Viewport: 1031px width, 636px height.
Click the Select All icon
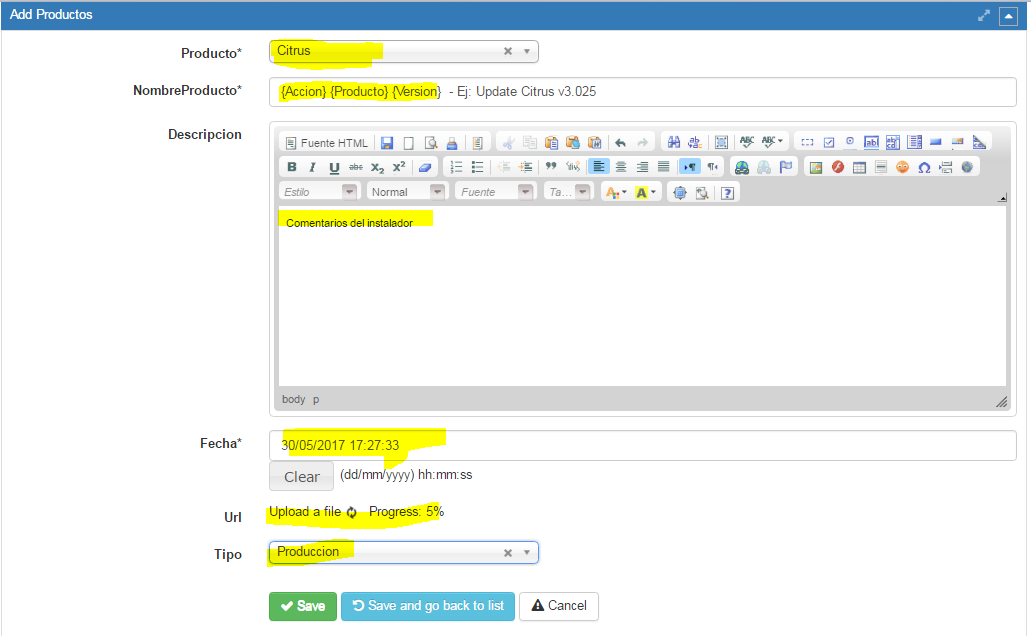[721, 143]
